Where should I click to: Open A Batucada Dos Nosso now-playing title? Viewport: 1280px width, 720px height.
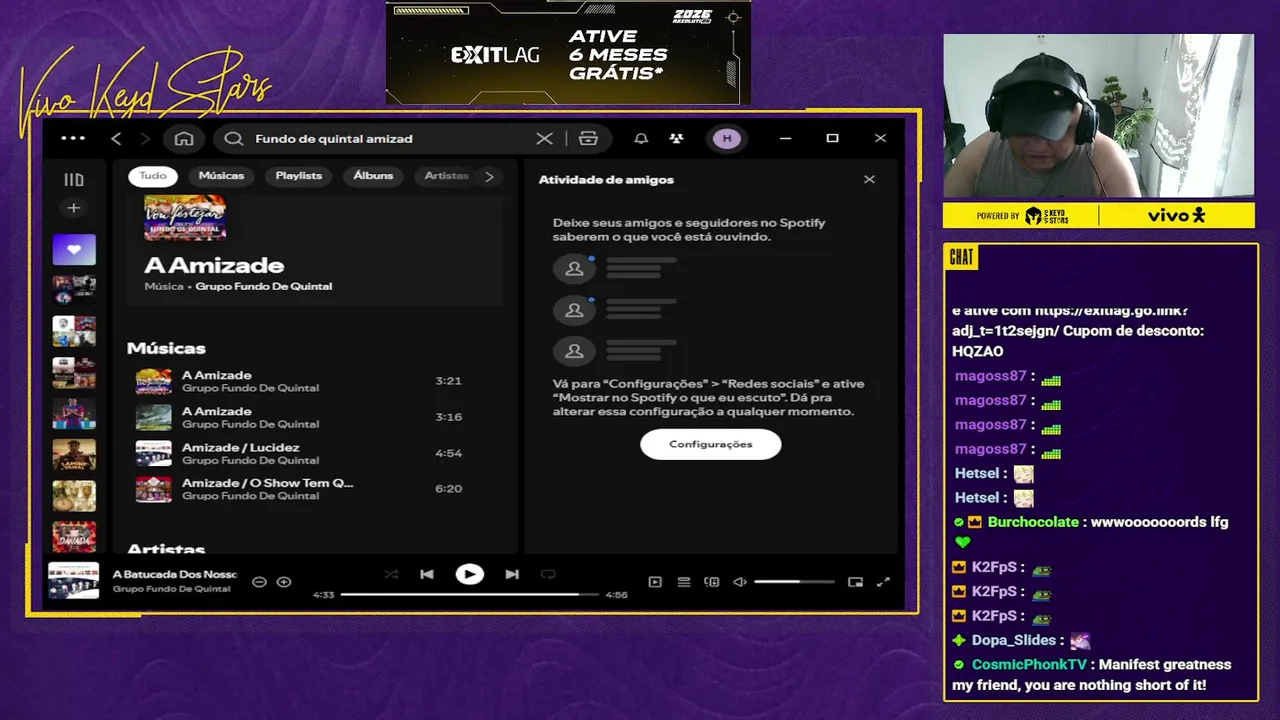[175, 574]
